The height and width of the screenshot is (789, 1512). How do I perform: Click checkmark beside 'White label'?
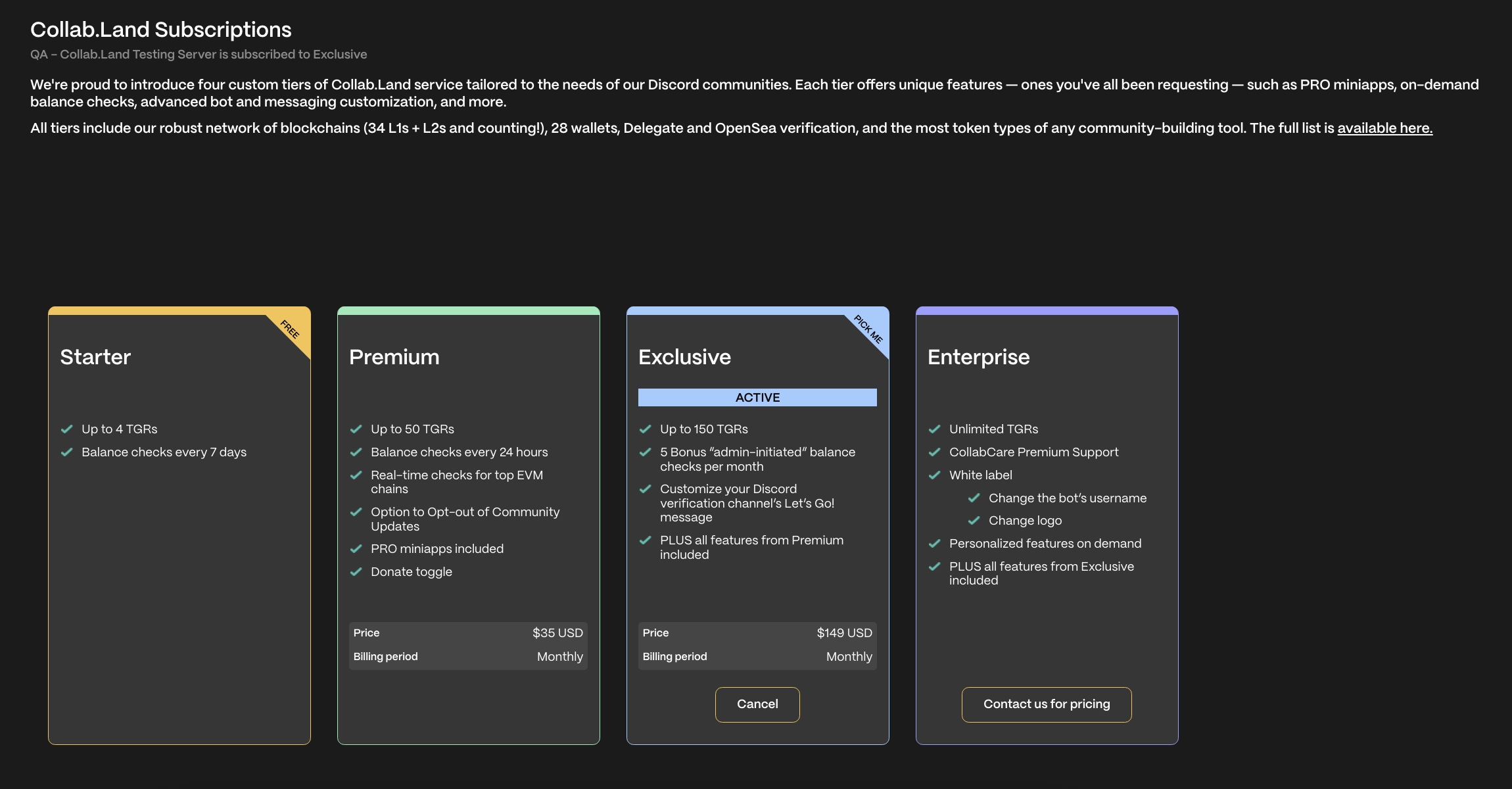934,475
